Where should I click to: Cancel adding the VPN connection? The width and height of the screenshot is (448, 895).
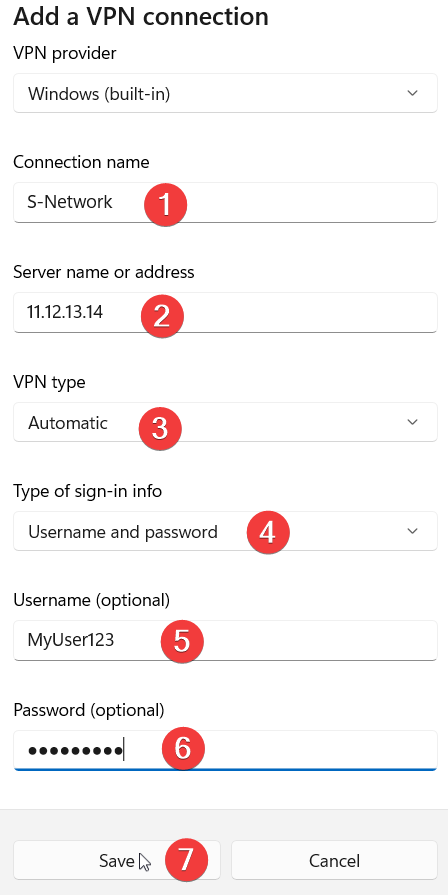pyautogui.click(x=334, y=860)
